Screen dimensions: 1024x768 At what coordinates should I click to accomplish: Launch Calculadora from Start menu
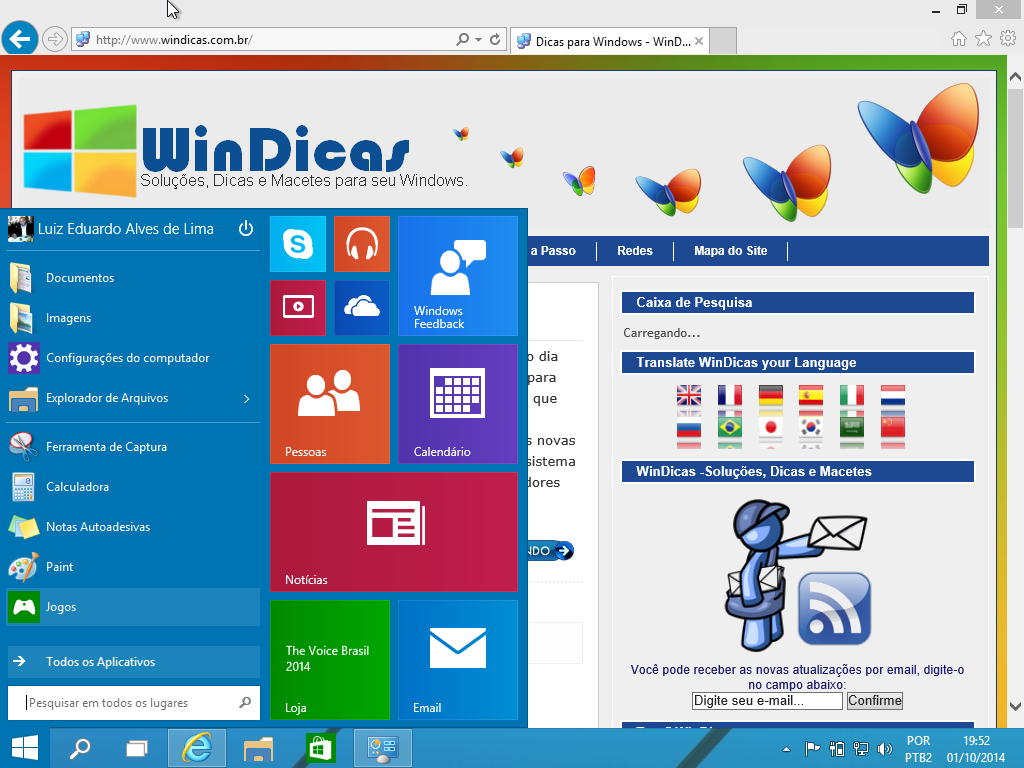(133, 487)
